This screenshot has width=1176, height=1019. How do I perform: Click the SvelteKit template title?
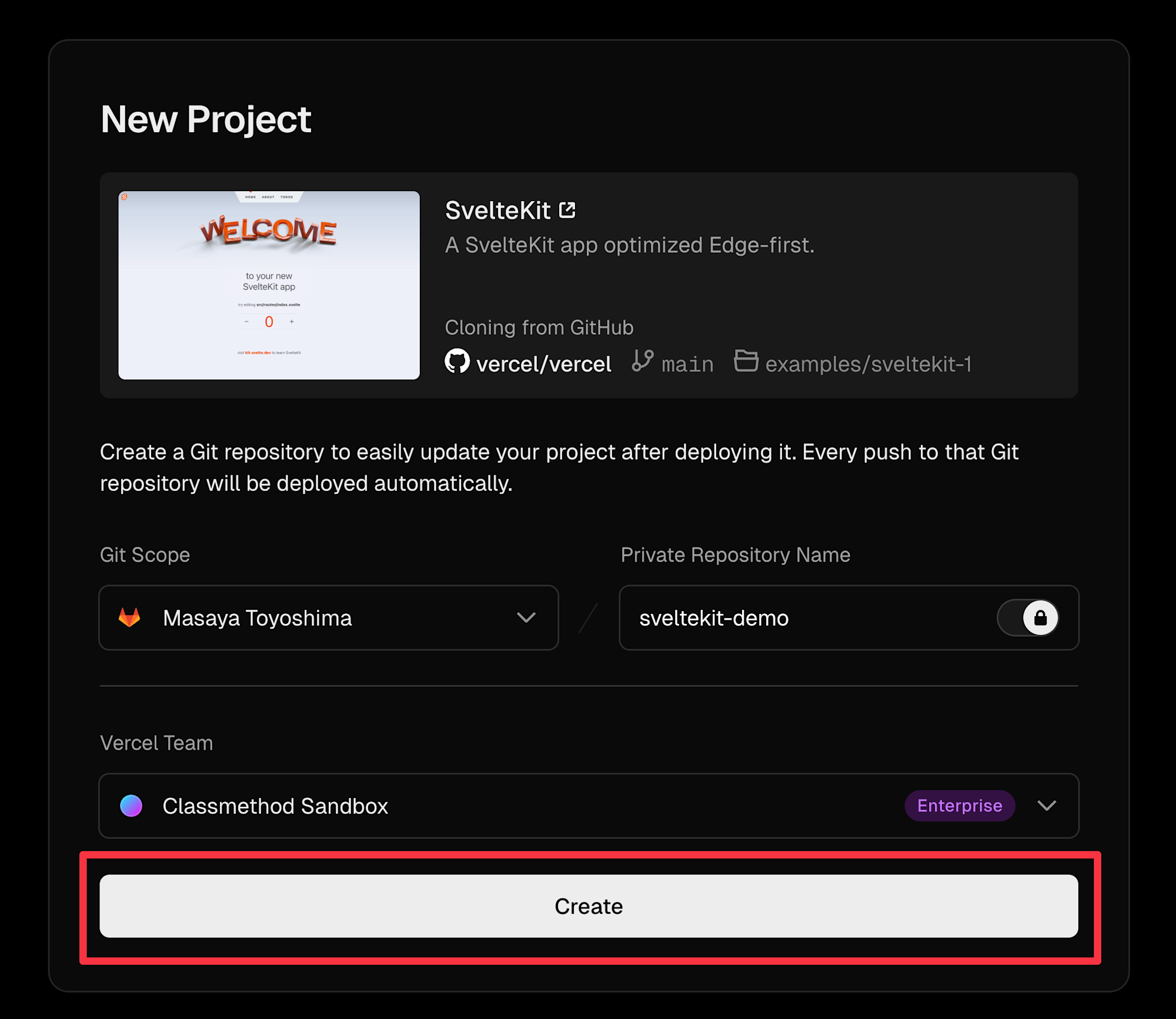497,211
